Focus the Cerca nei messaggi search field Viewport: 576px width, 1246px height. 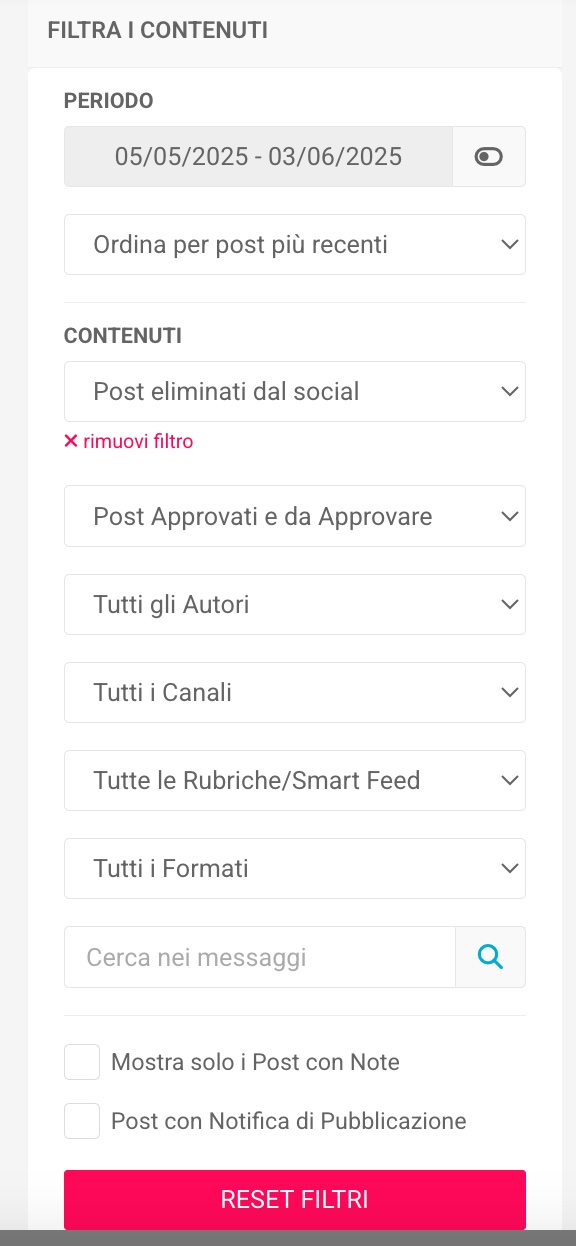(x=260, y=957)
